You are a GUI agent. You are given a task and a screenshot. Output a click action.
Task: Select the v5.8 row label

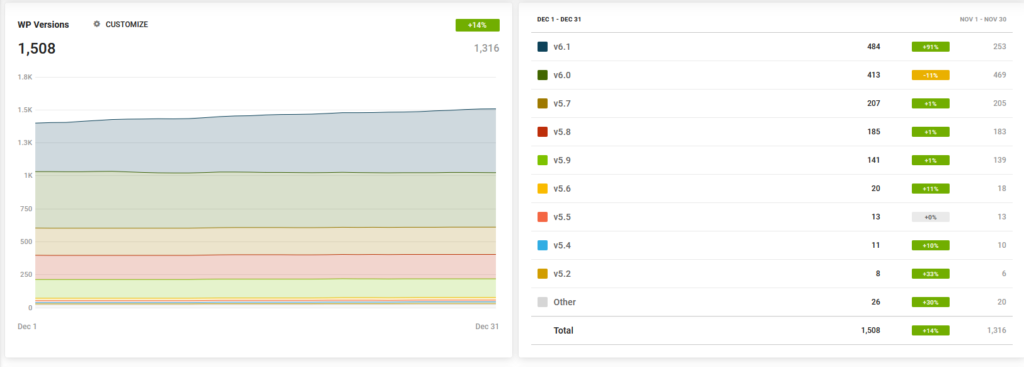[562, 132]
